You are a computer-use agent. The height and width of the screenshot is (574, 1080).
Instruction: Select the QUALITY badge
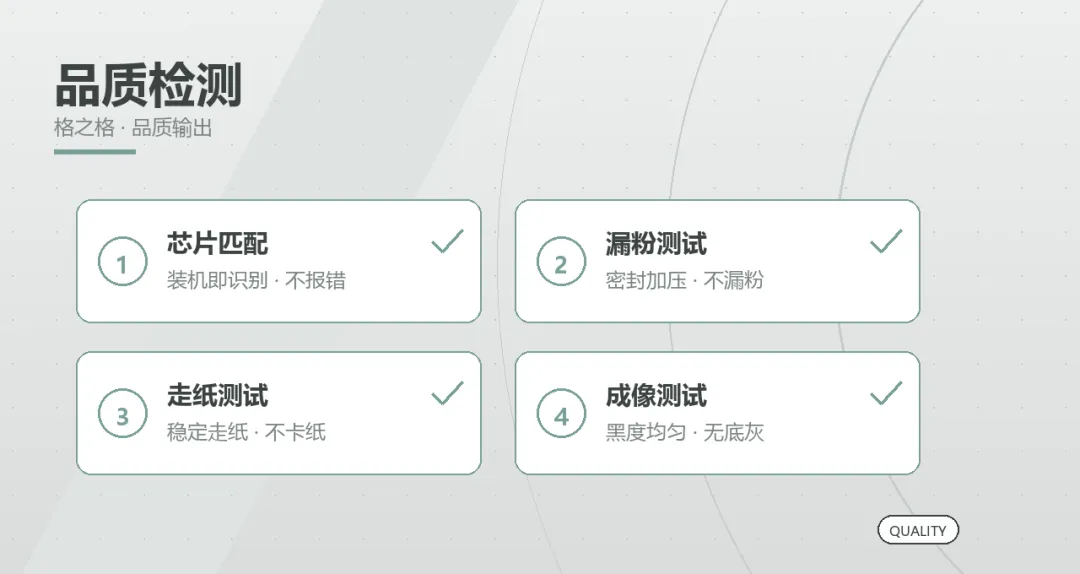click(x=917, y=530)
